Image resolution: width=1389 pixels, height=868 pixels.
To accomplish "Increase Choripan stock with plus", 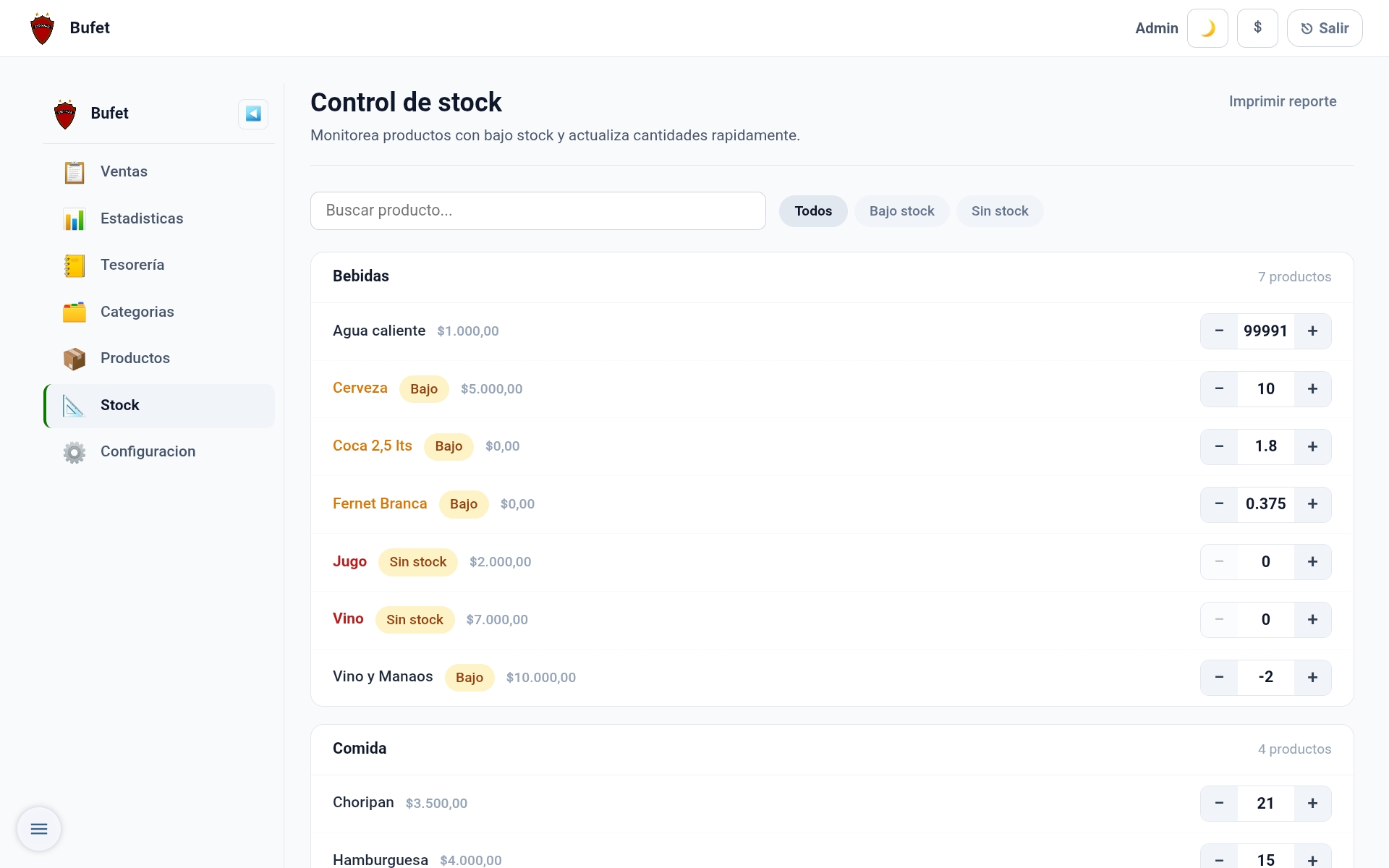I will [1312, 804].
